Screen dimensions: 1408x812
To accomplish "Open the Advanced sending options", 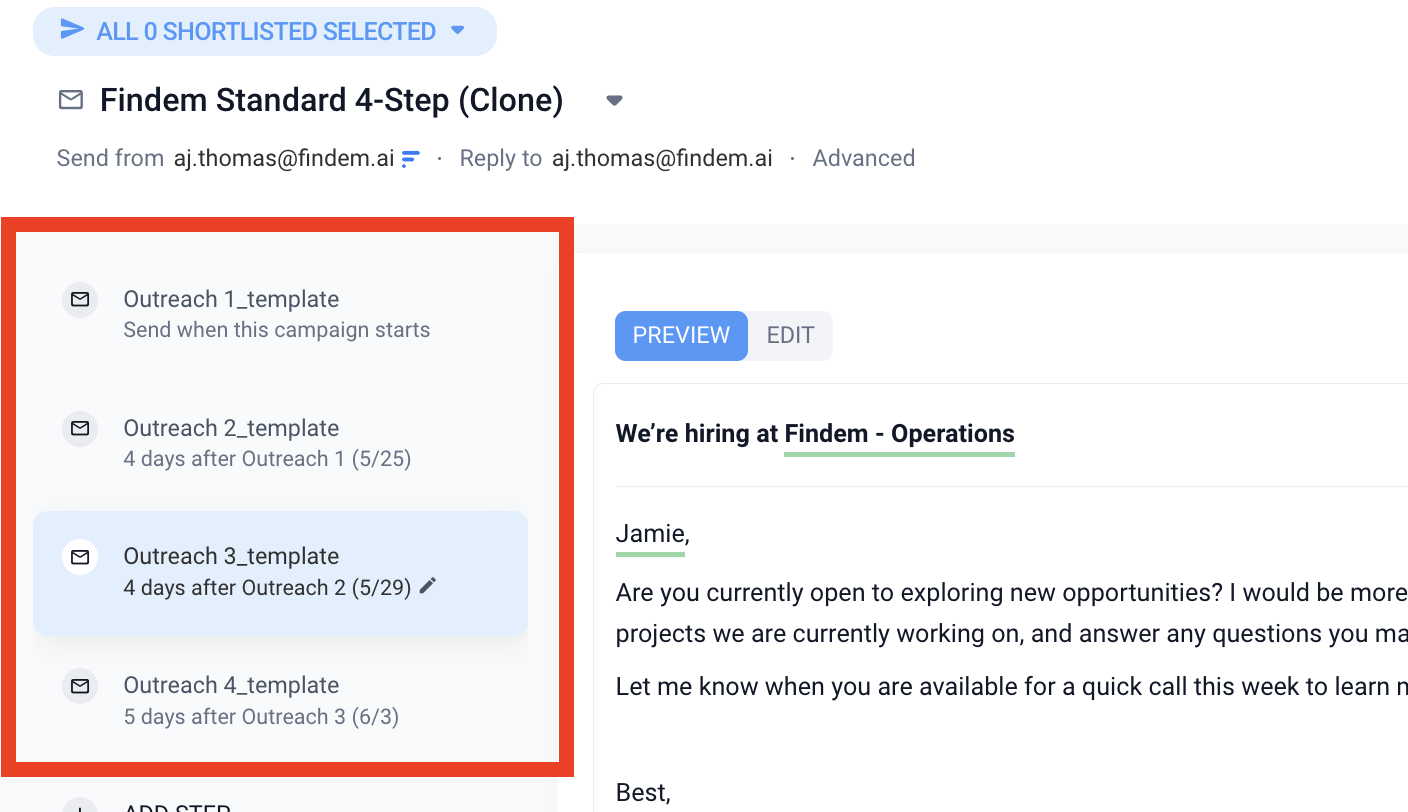I will [863, 158].
